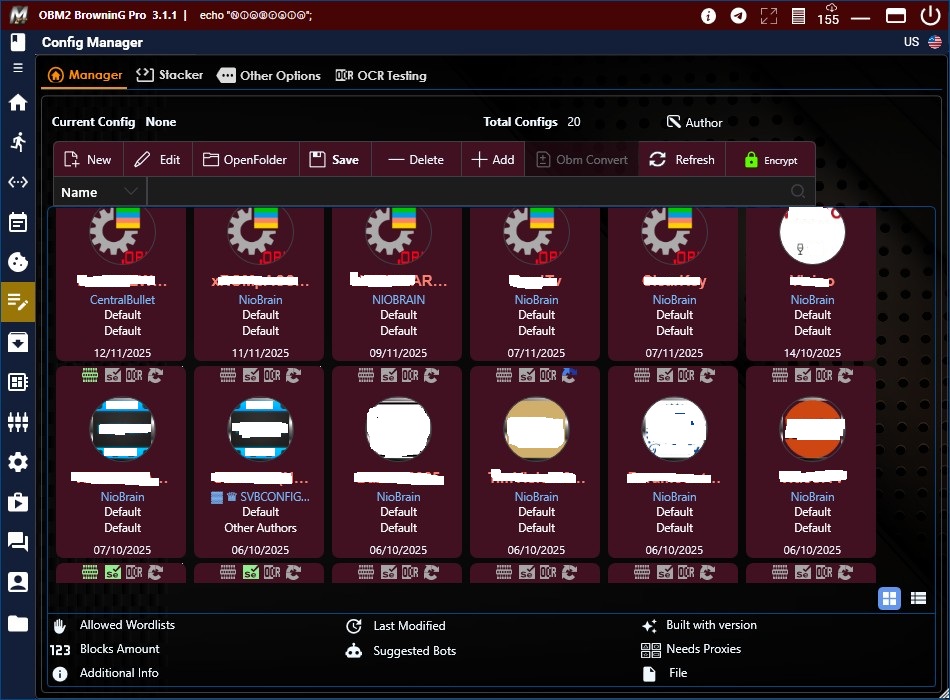Open the grid layout panel sidebar icon

[18, 382]
